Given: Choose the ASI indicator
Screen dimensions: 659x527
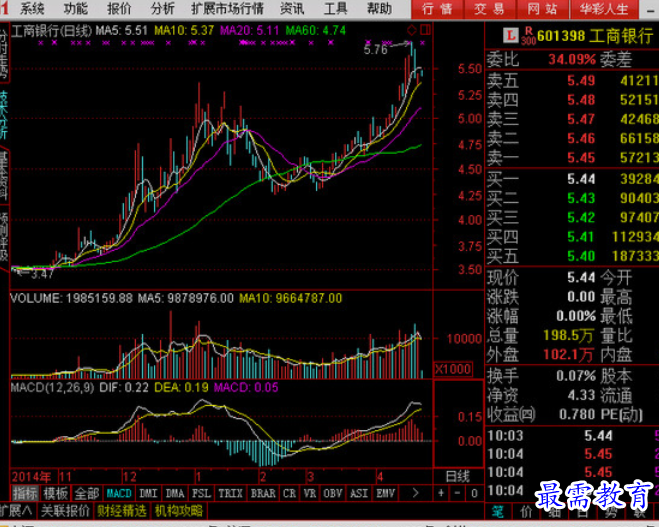Looking at the screenshot, I should (x=359, y=493).
